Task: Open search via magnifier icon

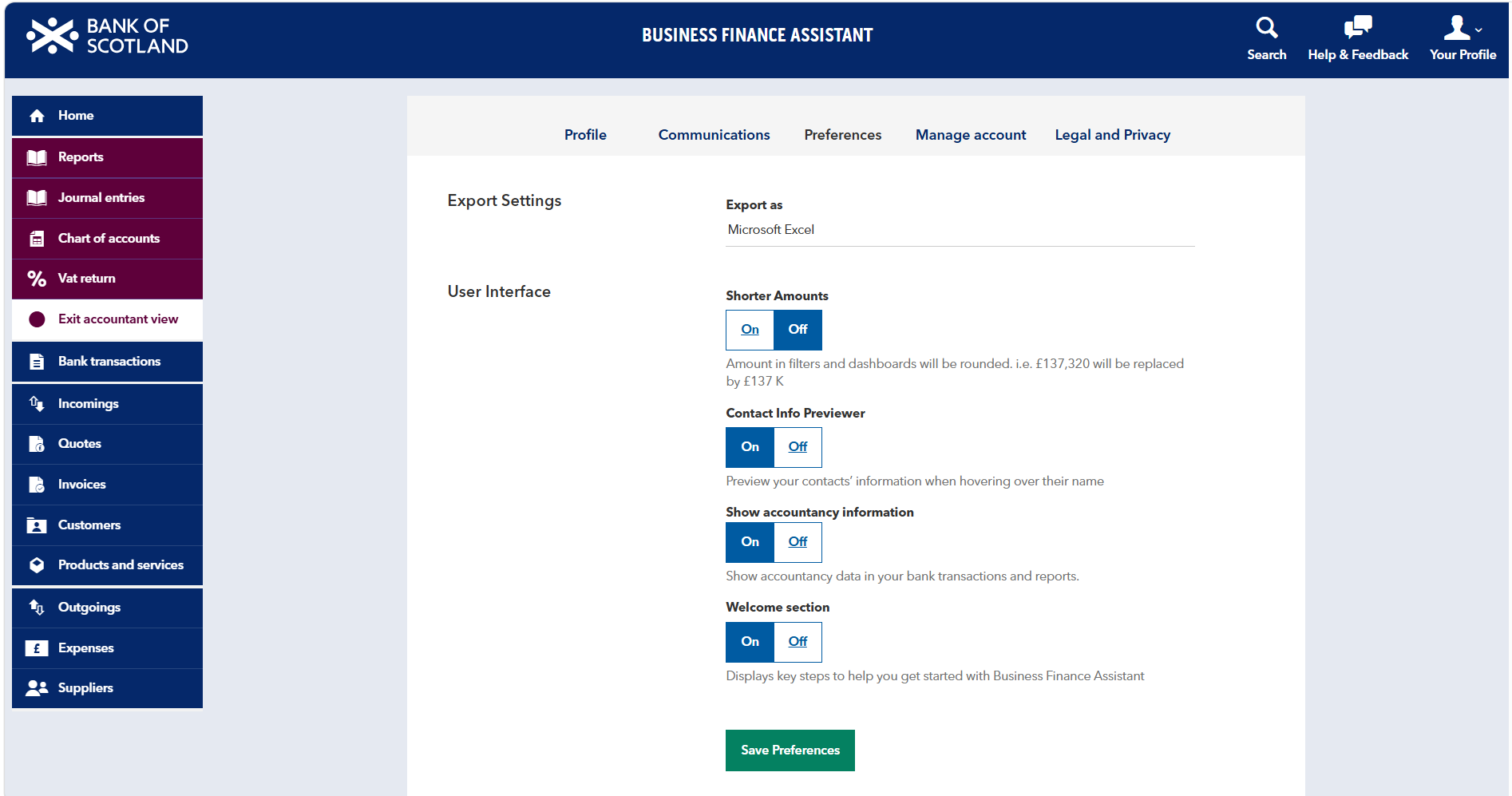Action: point(1266,28)
